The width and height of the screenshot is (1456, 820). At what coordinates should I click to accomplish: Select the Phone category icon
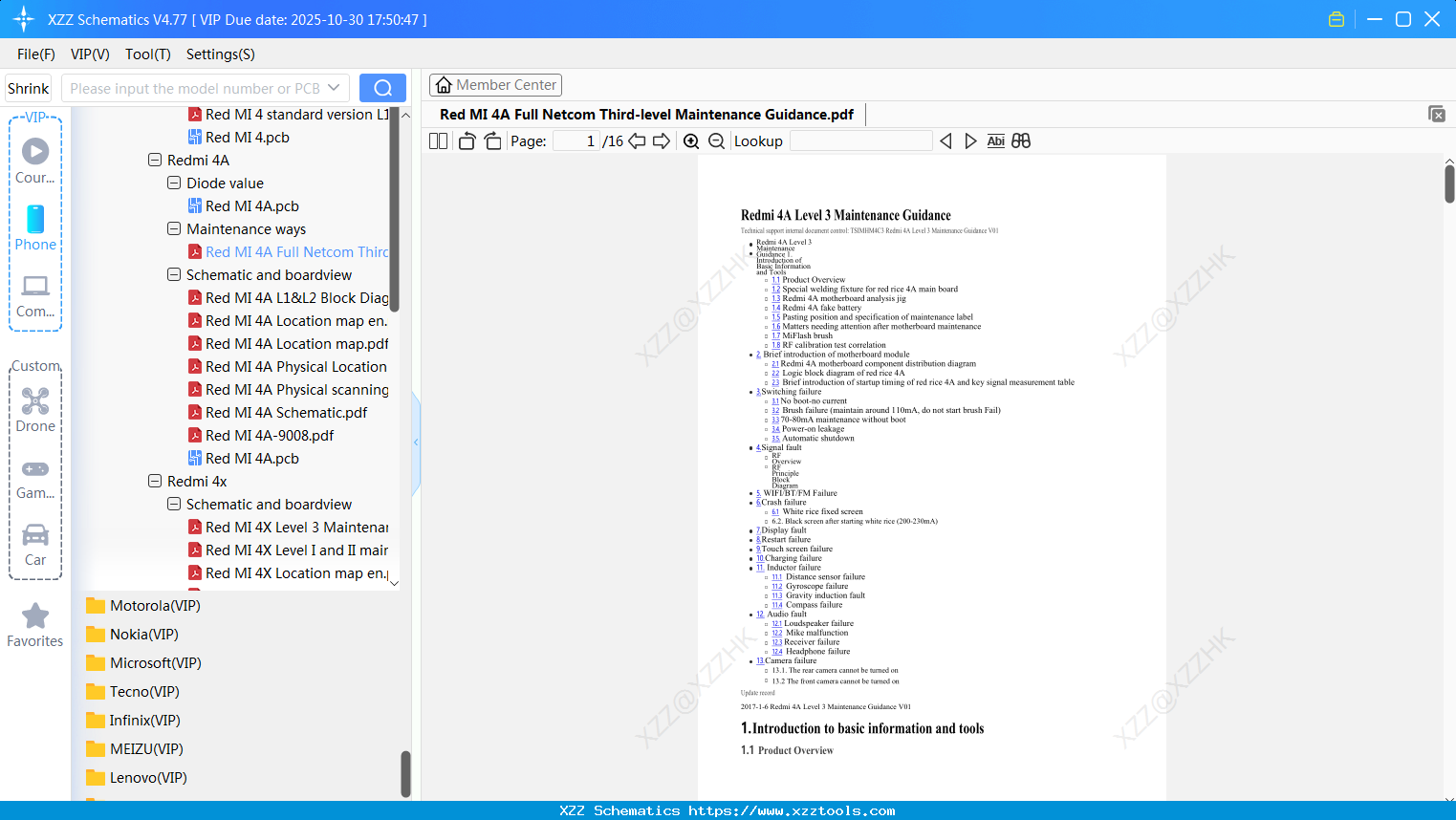tap(35, 227)
